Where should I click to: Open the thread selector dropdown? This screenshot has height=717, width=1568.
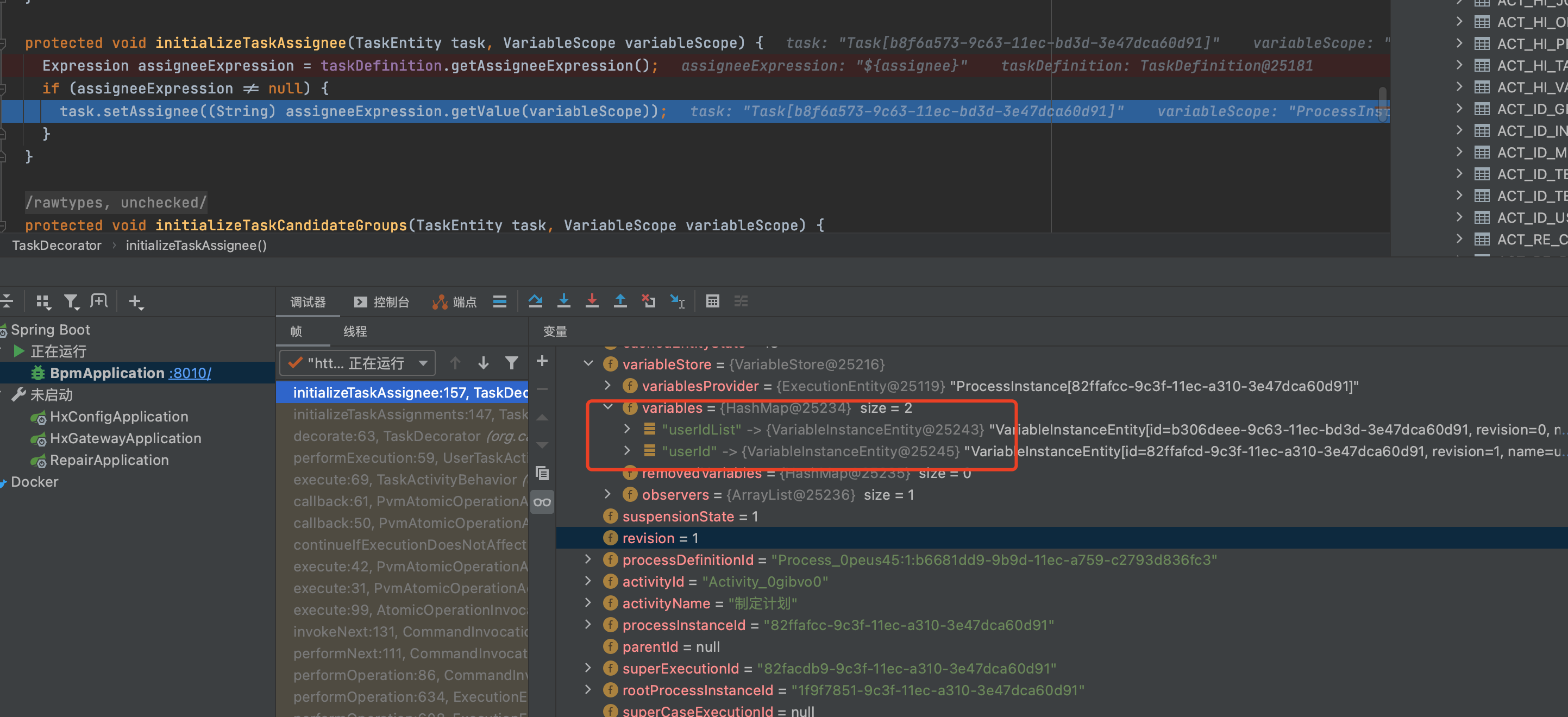pos(358,363)
